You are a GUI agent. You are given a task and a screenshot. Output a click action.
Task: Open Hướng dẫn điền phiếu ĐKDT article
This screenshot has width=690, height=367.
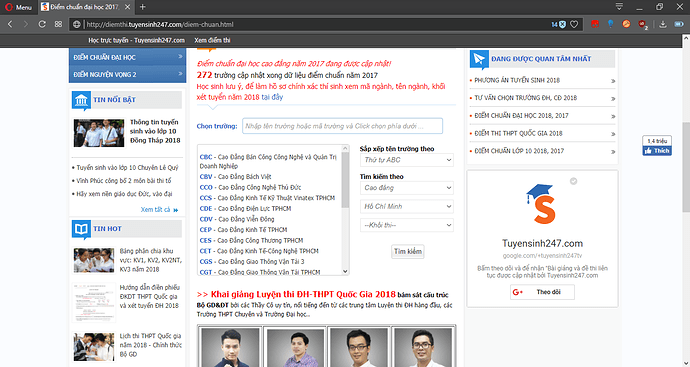149,297
